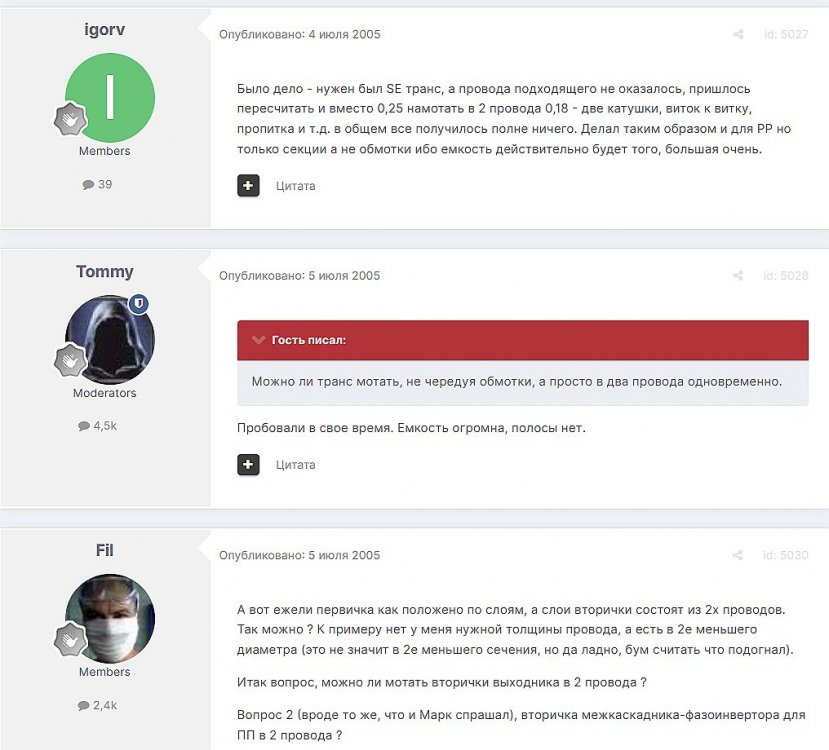Open the 'Гость писал:' quote header

point(309,340)
